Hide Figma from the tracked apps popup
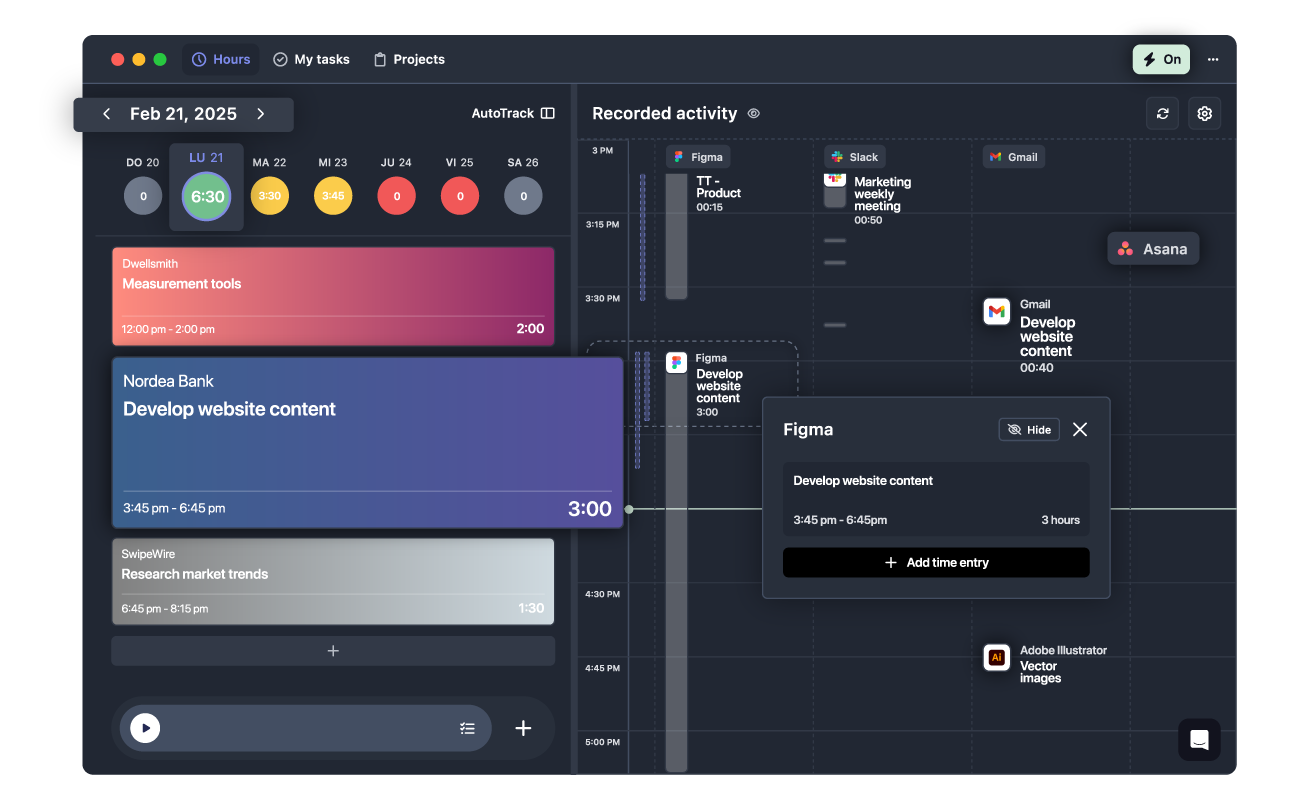Image resolution: width=1304 pixels, height=800 pixels. pyautogui.click(x=1029, y=429)
